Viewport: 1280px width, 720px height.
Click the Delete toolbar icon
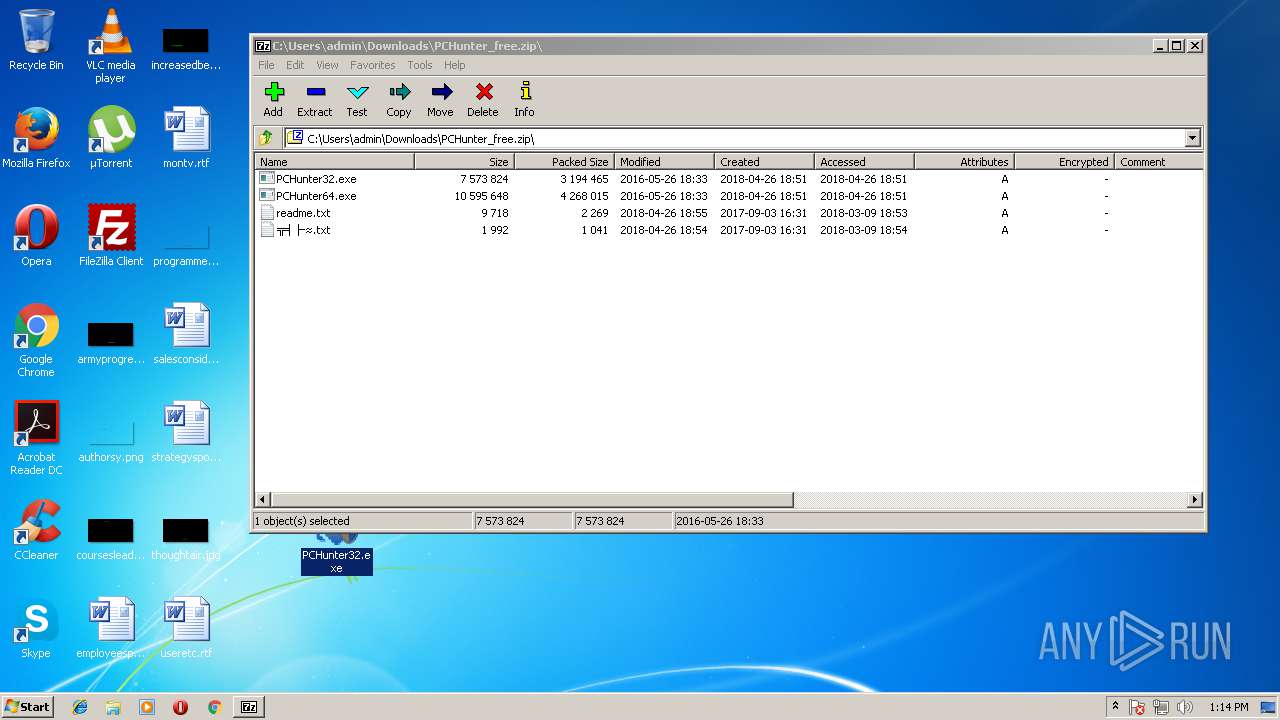point(483,100)
